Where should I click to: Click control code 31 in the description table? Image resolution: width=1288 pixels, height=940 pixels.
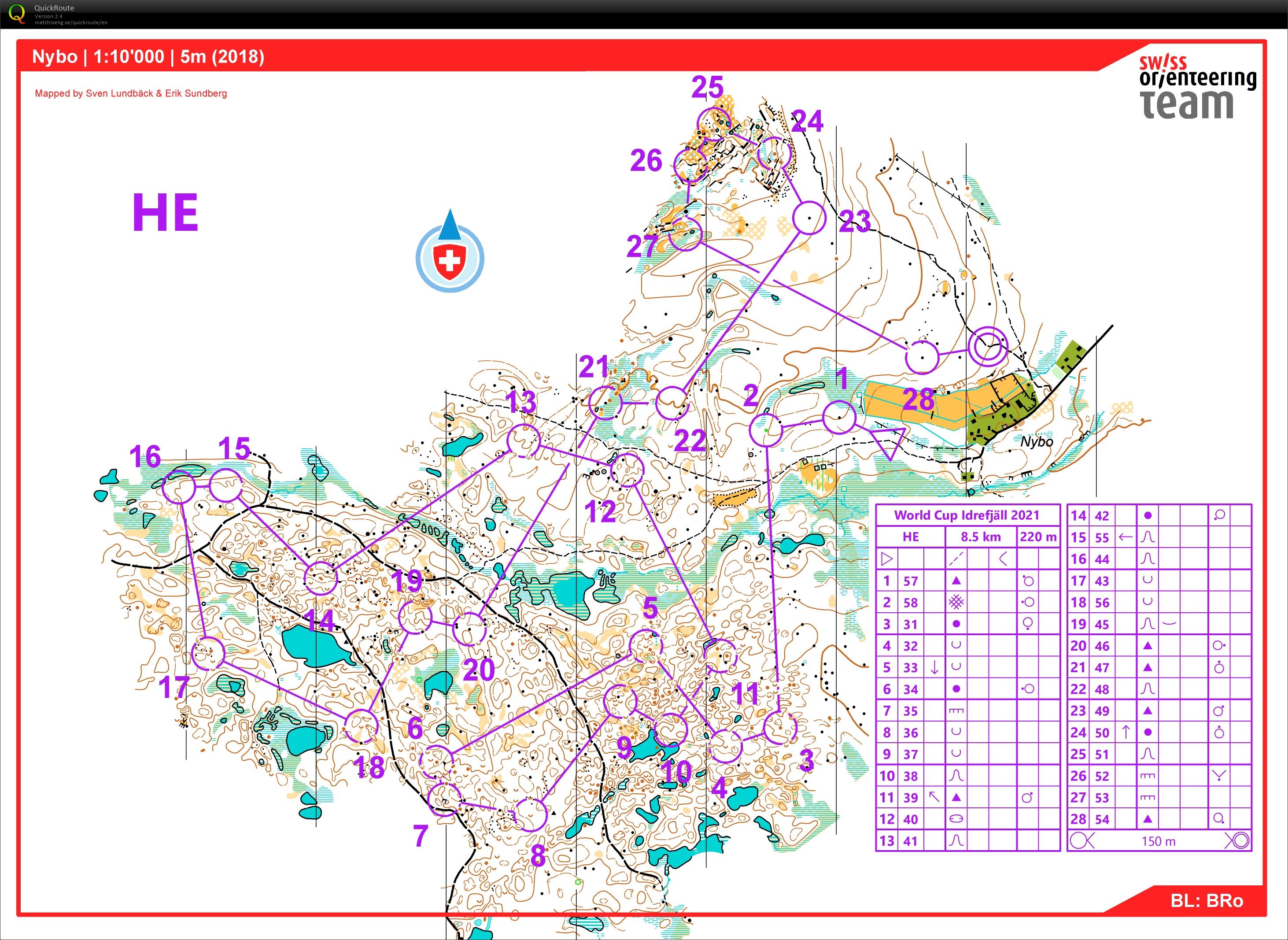tap(911, 624)
